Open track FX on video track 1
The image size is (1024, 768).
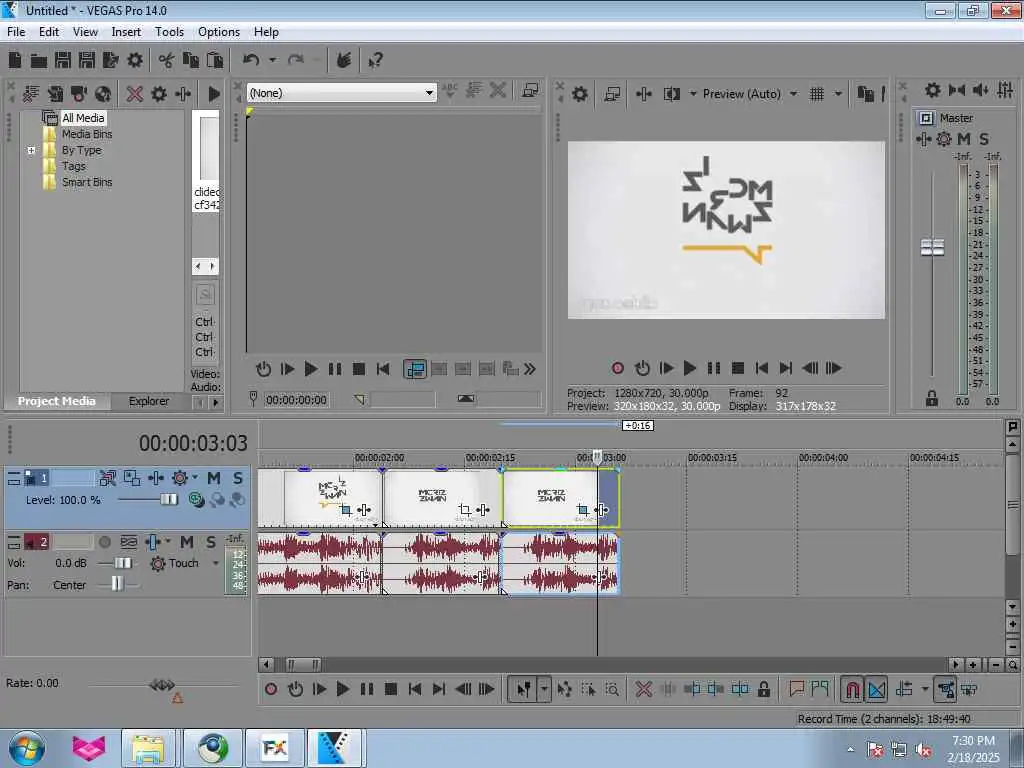tap(156, 478)
